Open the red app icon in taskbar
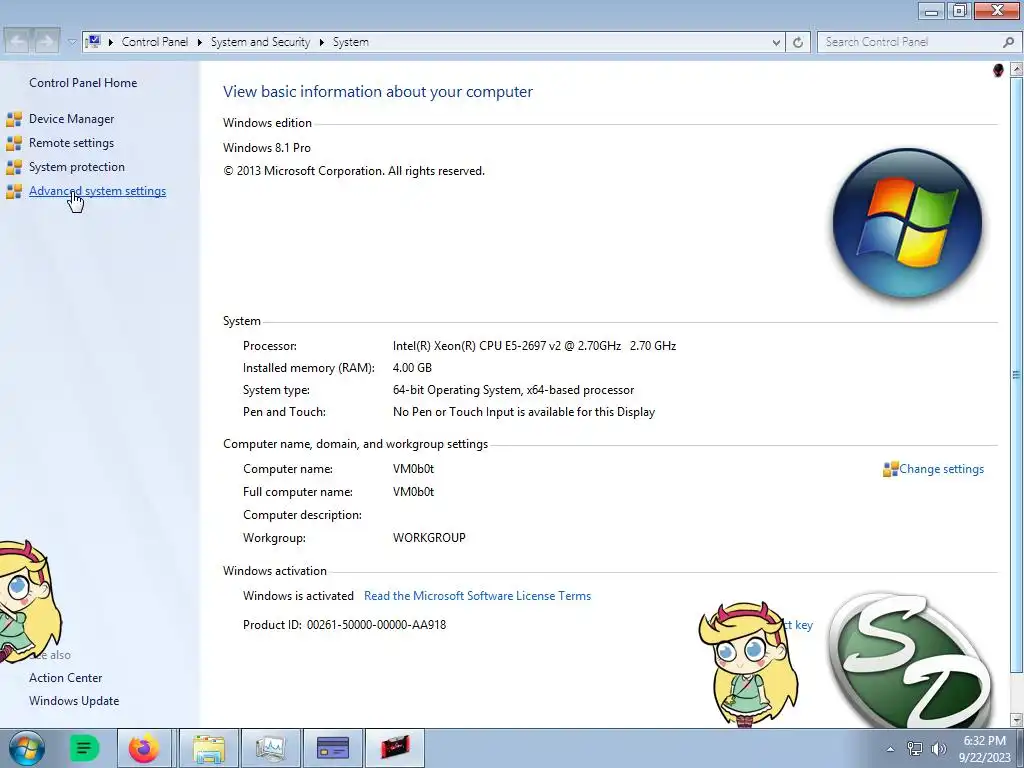The width and height of the screenshot is (1024, 768). 395,748
